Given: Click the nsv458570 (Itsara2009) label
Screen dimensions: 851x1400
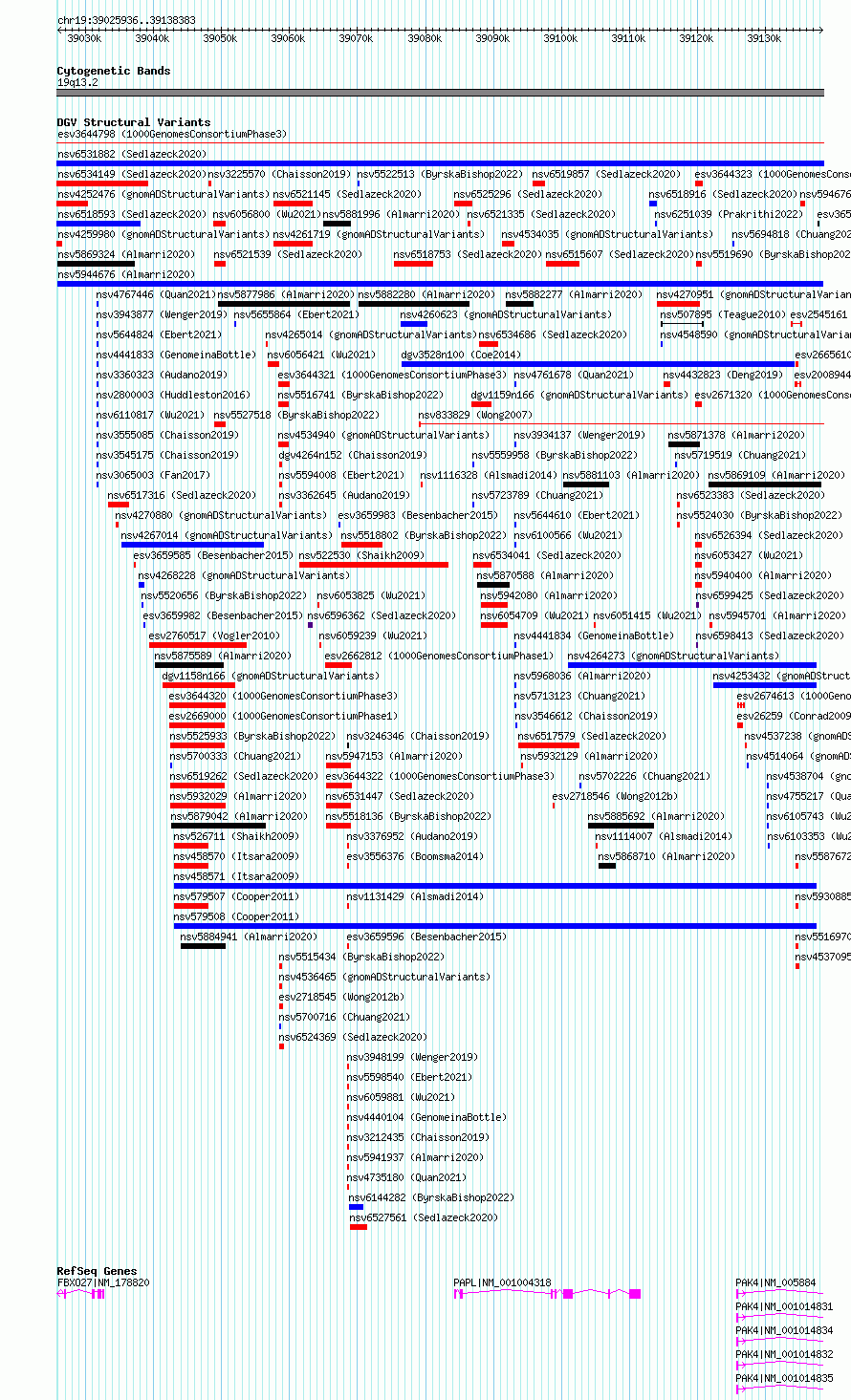Looking at the screenshot, I should coord(235,856).
